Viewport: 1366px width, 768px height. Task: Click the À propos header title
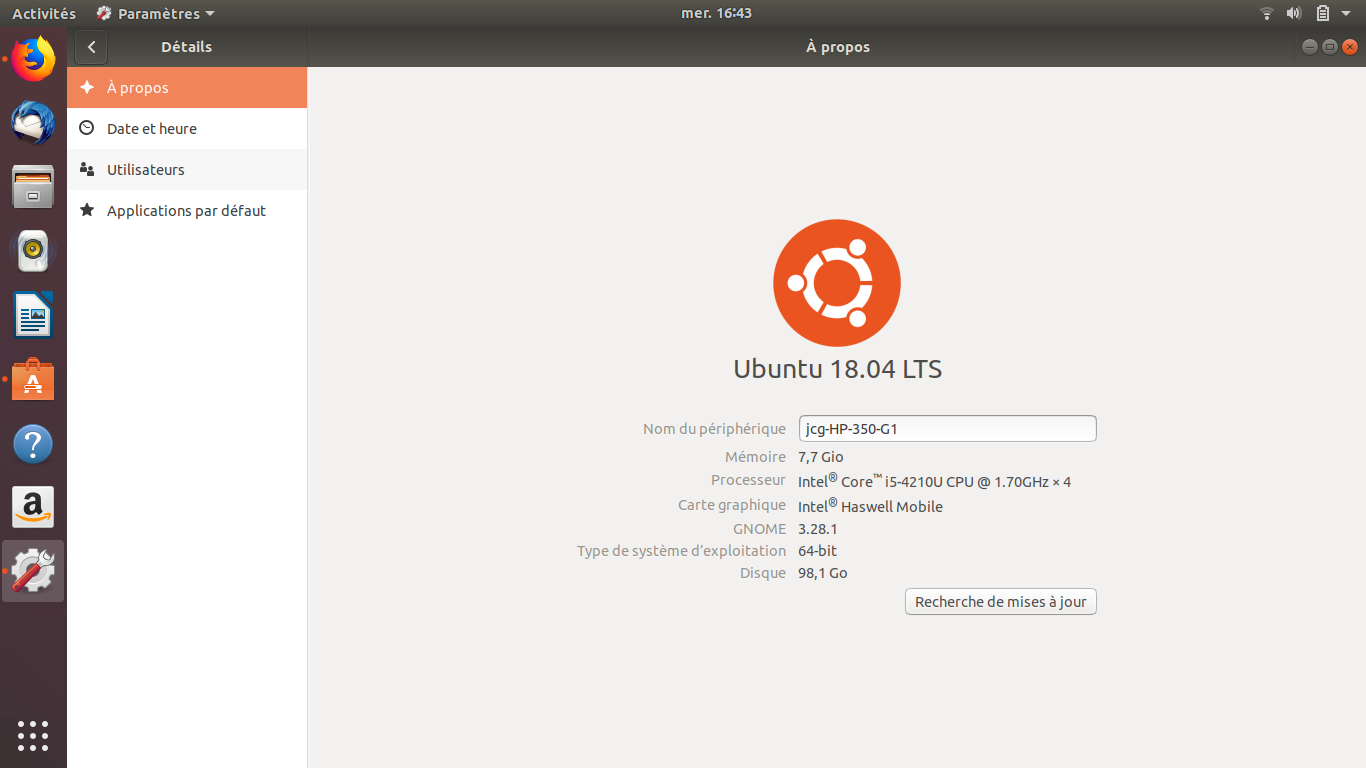click(838, 47)
